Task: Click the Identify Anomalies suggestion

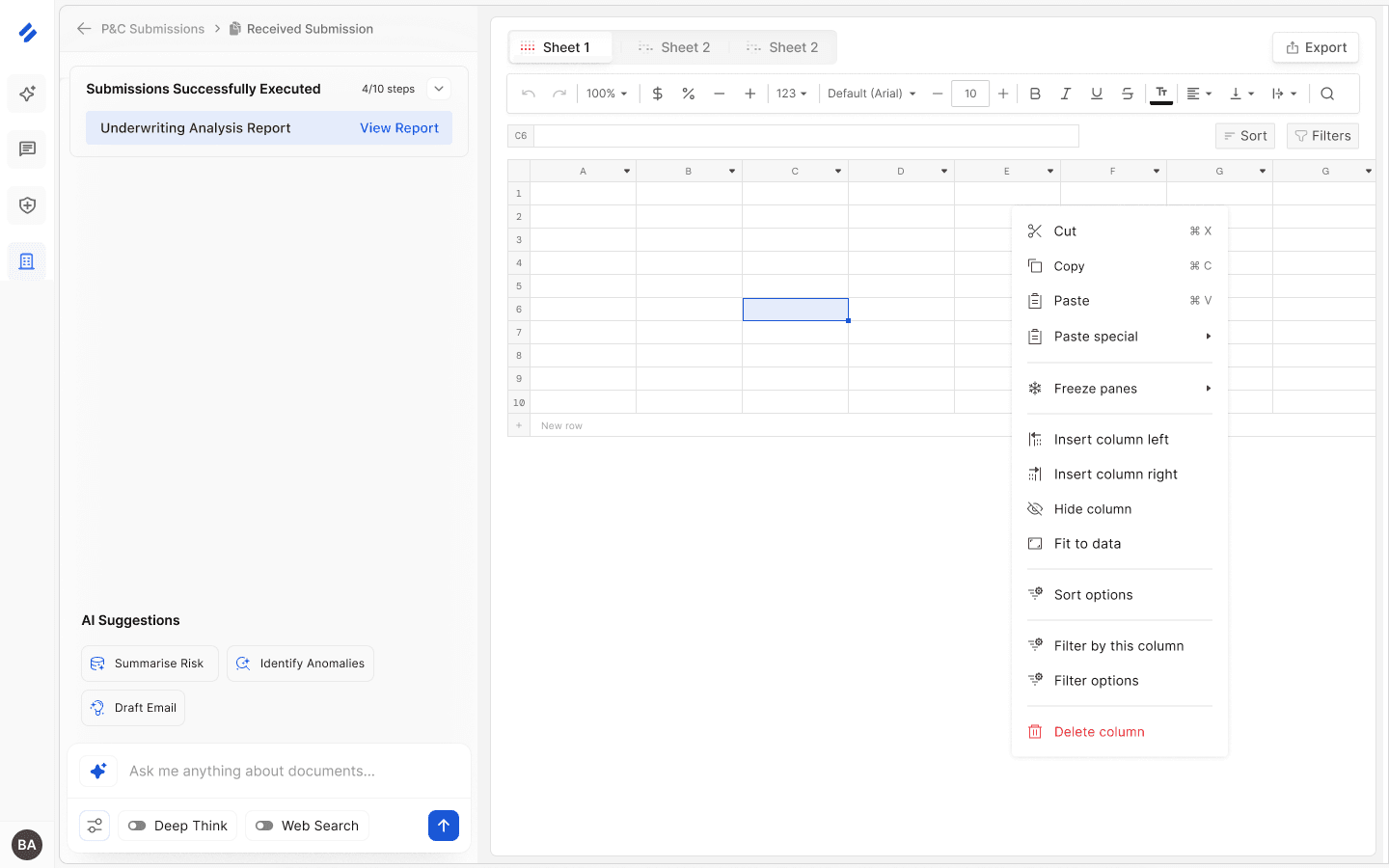Action: [300, 664]
